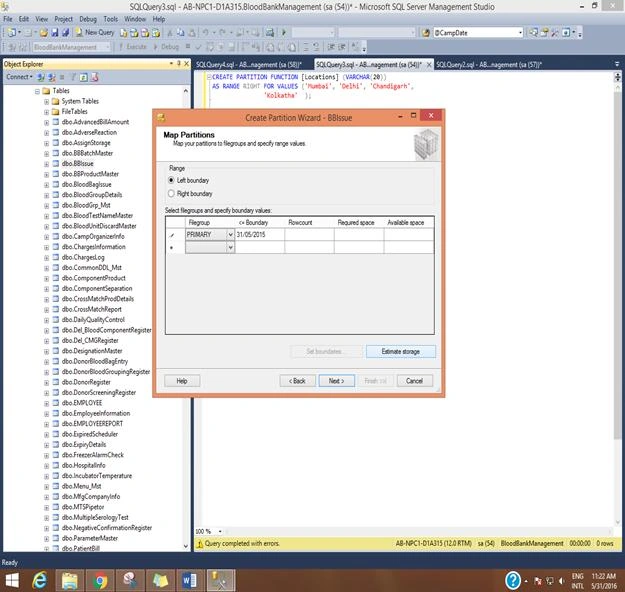The width and height of the screenshot is (625, 592).
Task: Open the PRIMARY filegroup dropdown
Action: [230, 235]
